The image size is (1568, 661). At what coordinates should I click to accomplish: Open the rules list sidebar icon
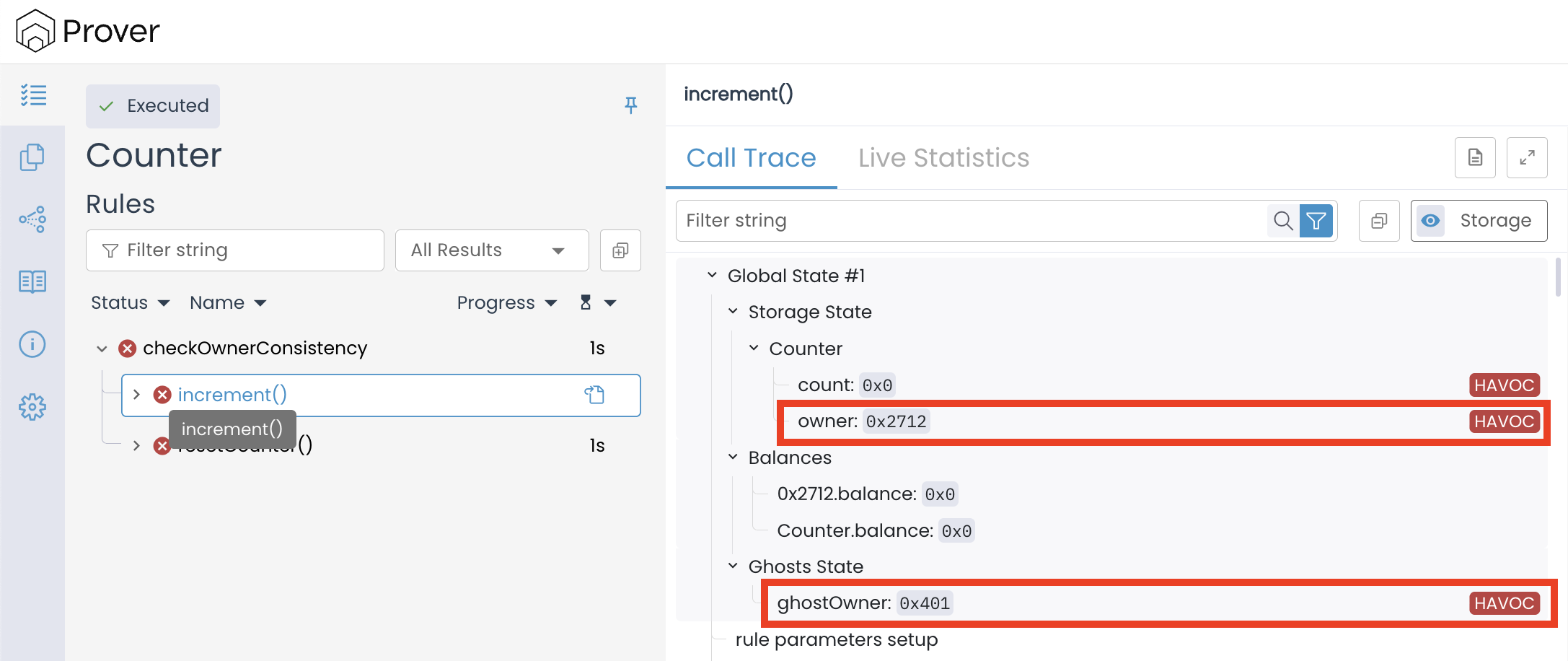[x=33, y=95]
